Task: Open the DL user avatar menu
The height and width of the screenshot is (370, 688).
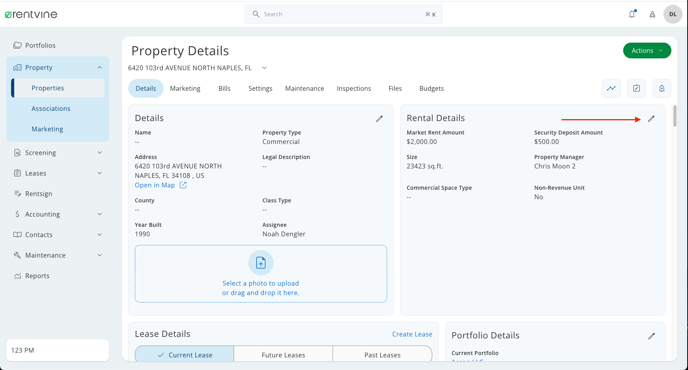Action: tap(673, 14)
